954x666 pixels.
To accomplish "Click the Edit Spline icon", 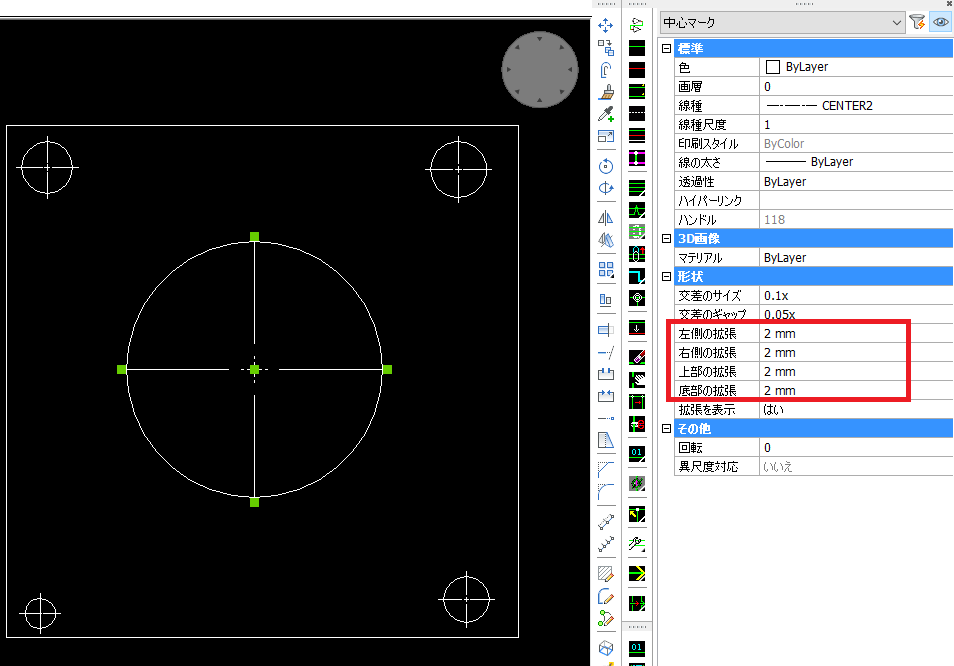I will 605,619.
